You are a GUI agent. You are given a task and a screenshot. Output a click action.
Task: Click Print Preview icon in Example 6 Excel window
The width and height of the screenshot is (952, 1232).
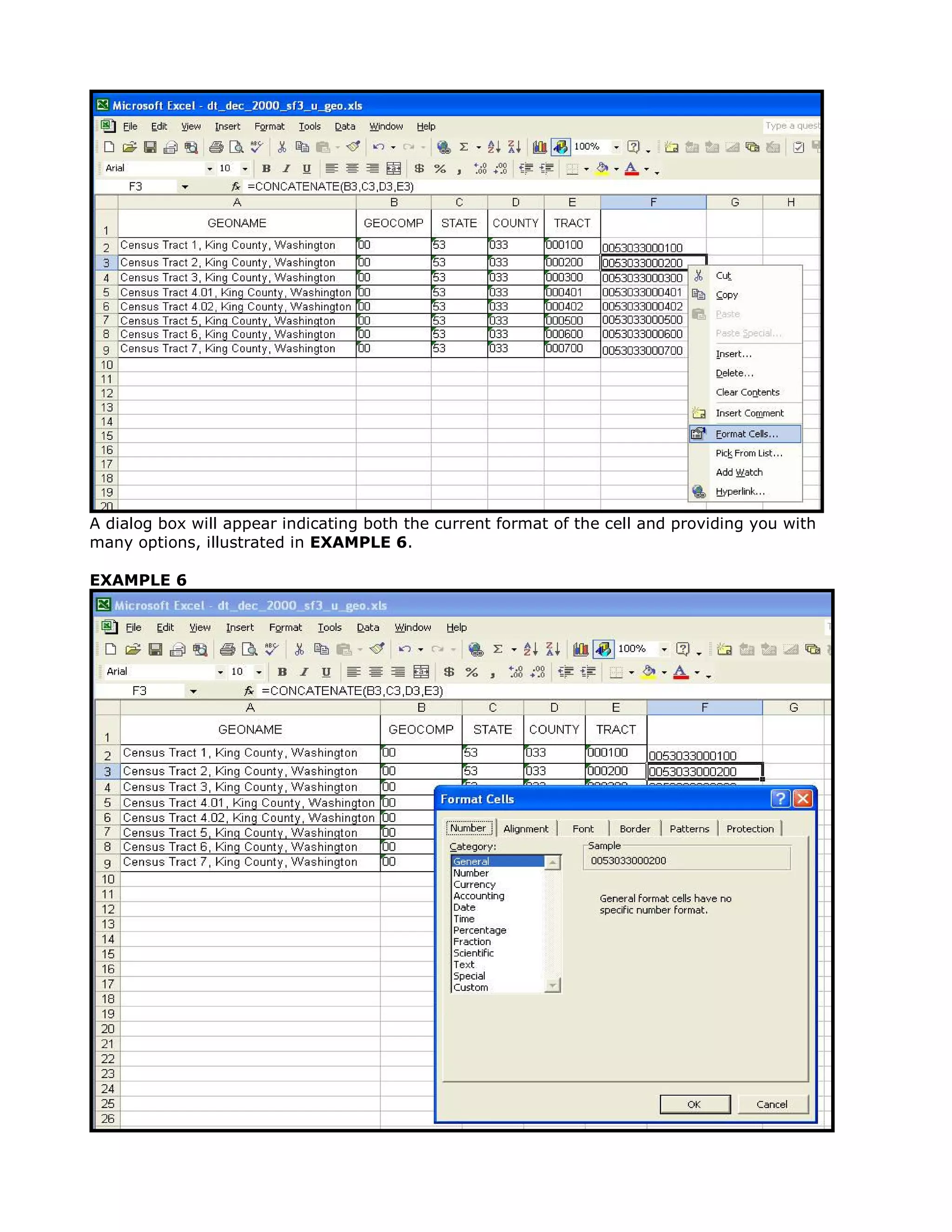[x=249, y=649]
